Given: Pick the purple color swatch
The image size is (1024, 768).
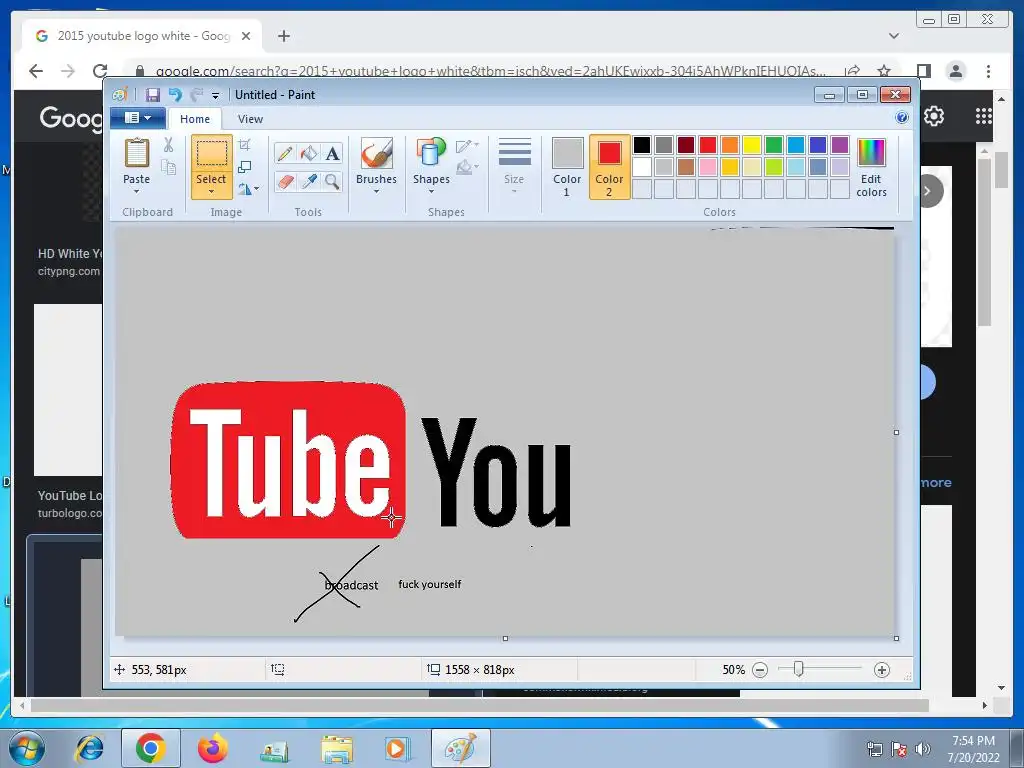Looking at the screenshot, I should (x=840, y=145).
